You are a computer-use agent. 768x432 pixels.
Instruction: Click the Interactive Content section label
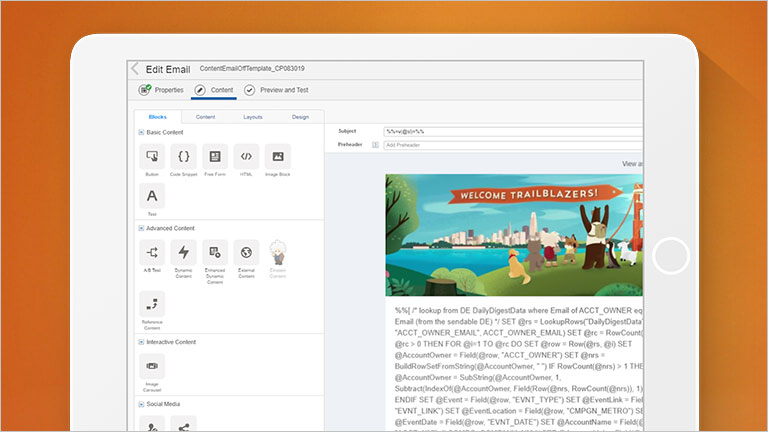click(x=171, y=342)
